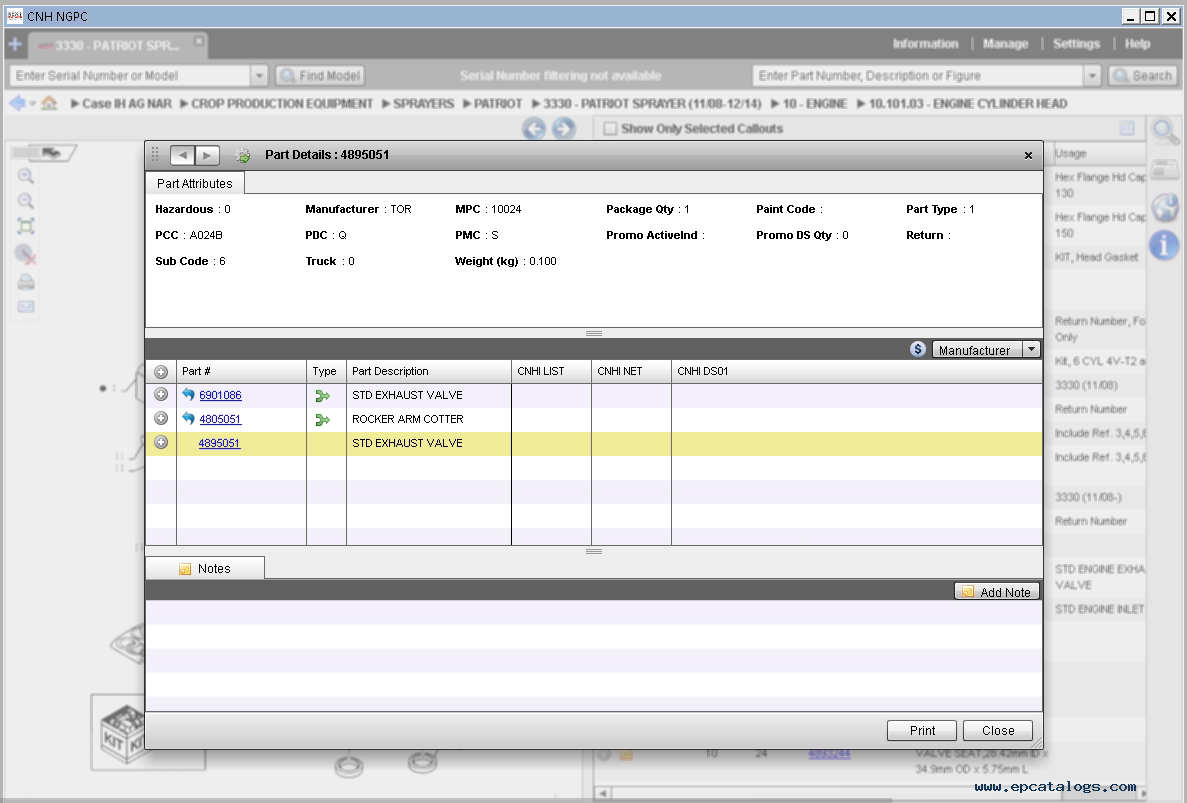Viewport: 1187px width, 803px height.
Task: Go to SPRAYERS in the breadcrumb
Action: [423, 104]
